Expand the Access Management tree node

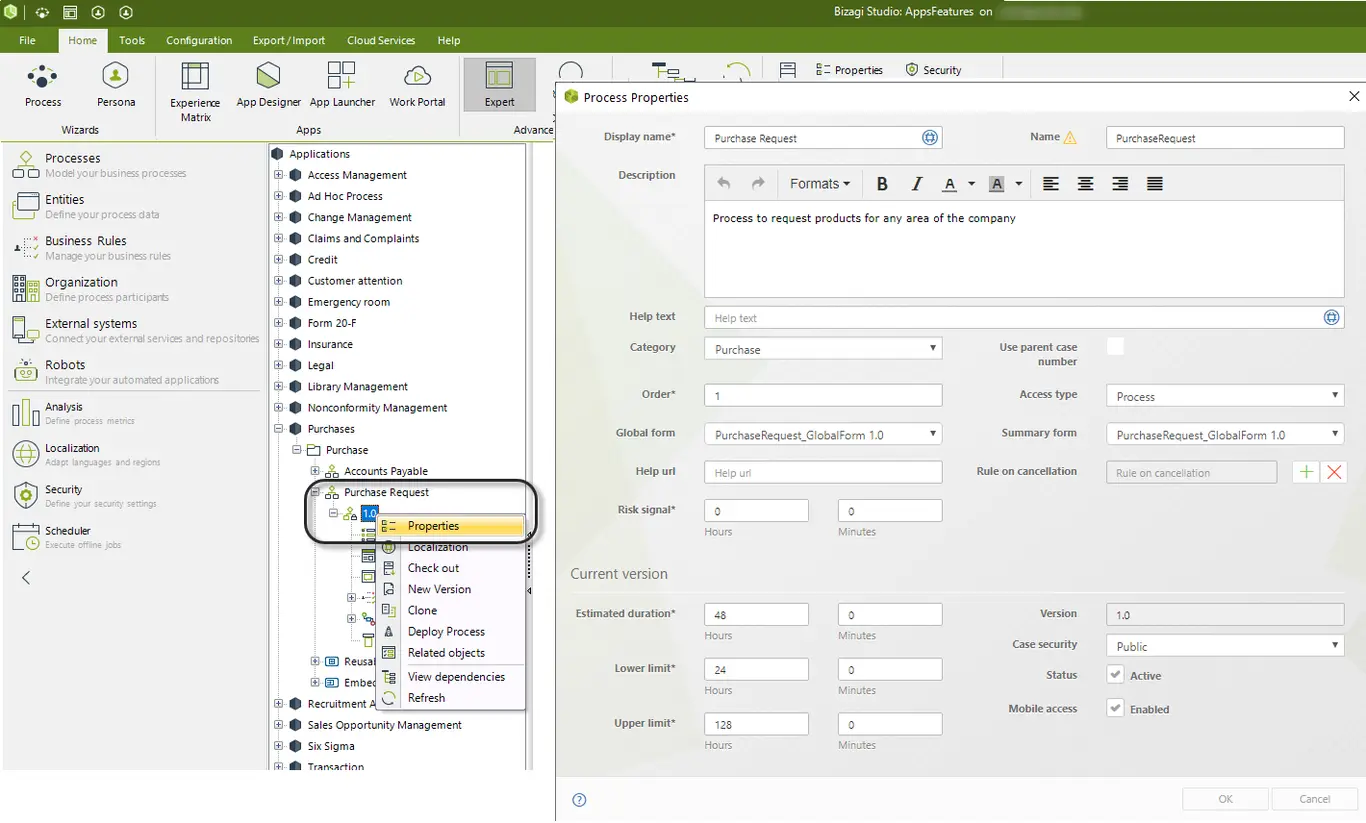279,175
